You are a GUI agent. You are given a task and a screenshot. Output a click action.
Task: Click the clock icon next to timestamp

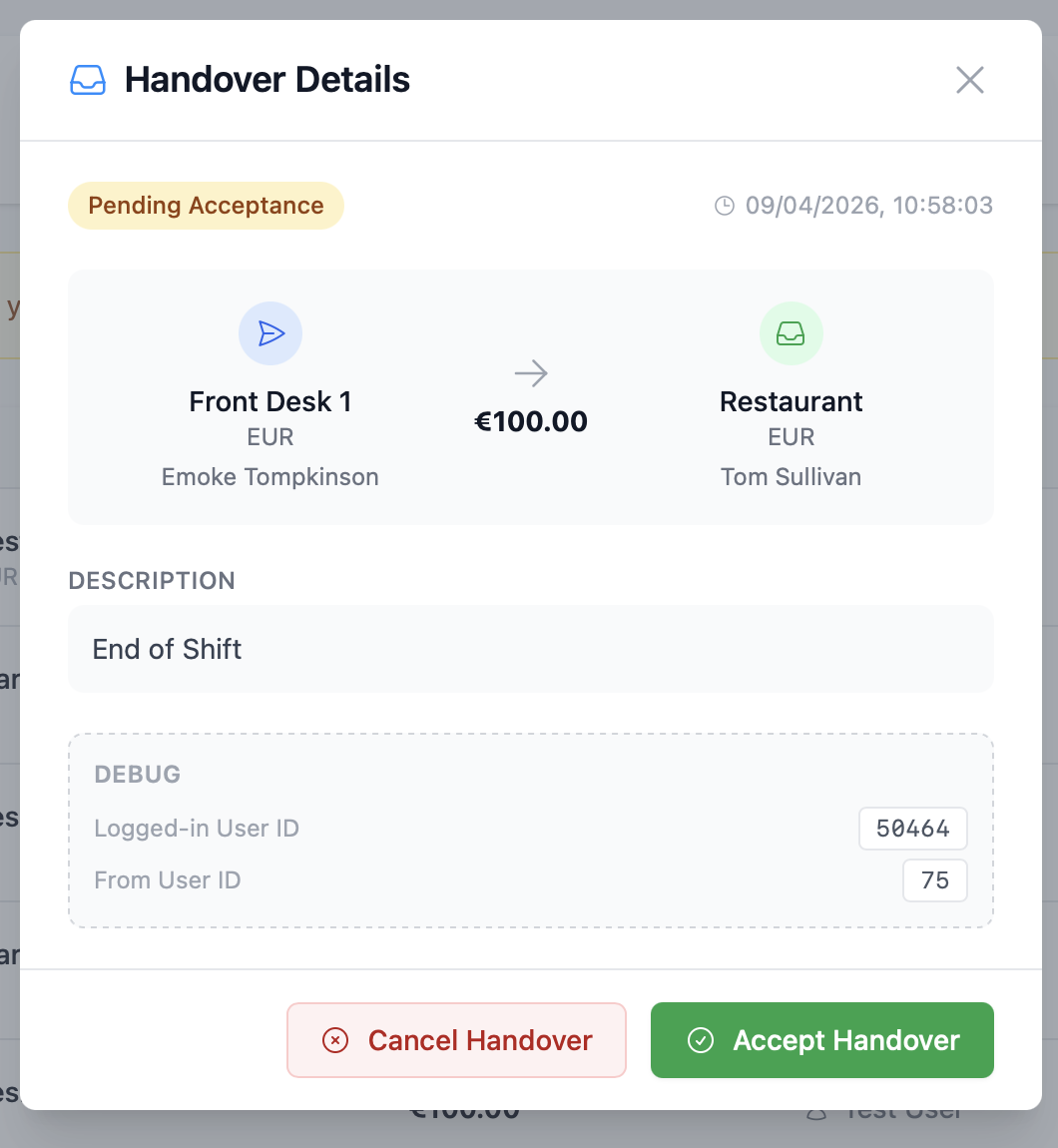tap(725, 207)
